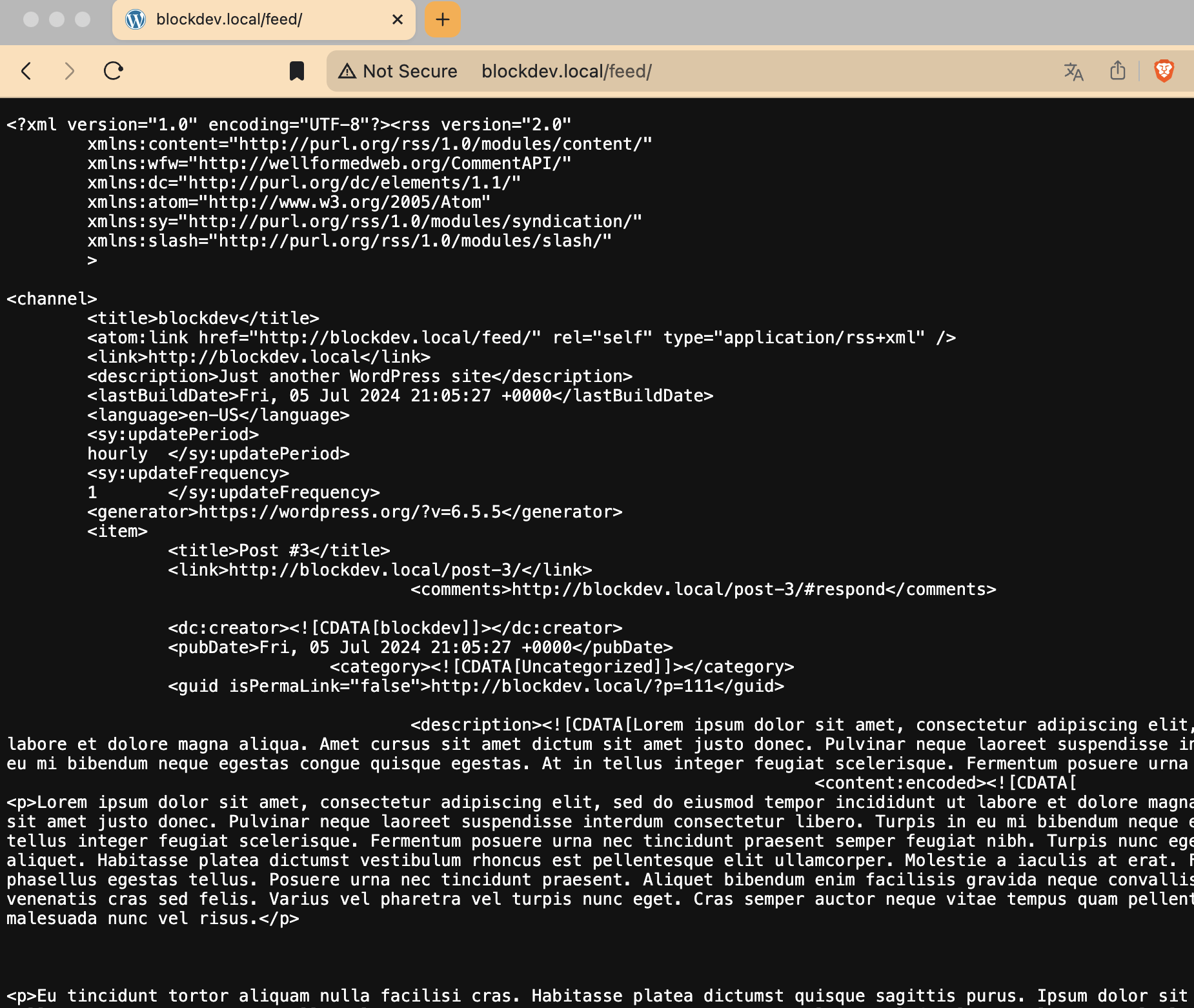Select the blockdev.local/feed/ tab

[264, 20]
